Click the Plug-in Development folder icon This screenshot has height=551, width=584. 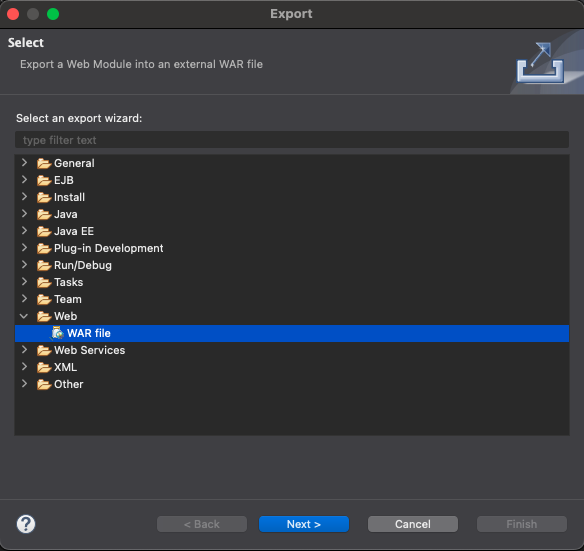(44, 248)
